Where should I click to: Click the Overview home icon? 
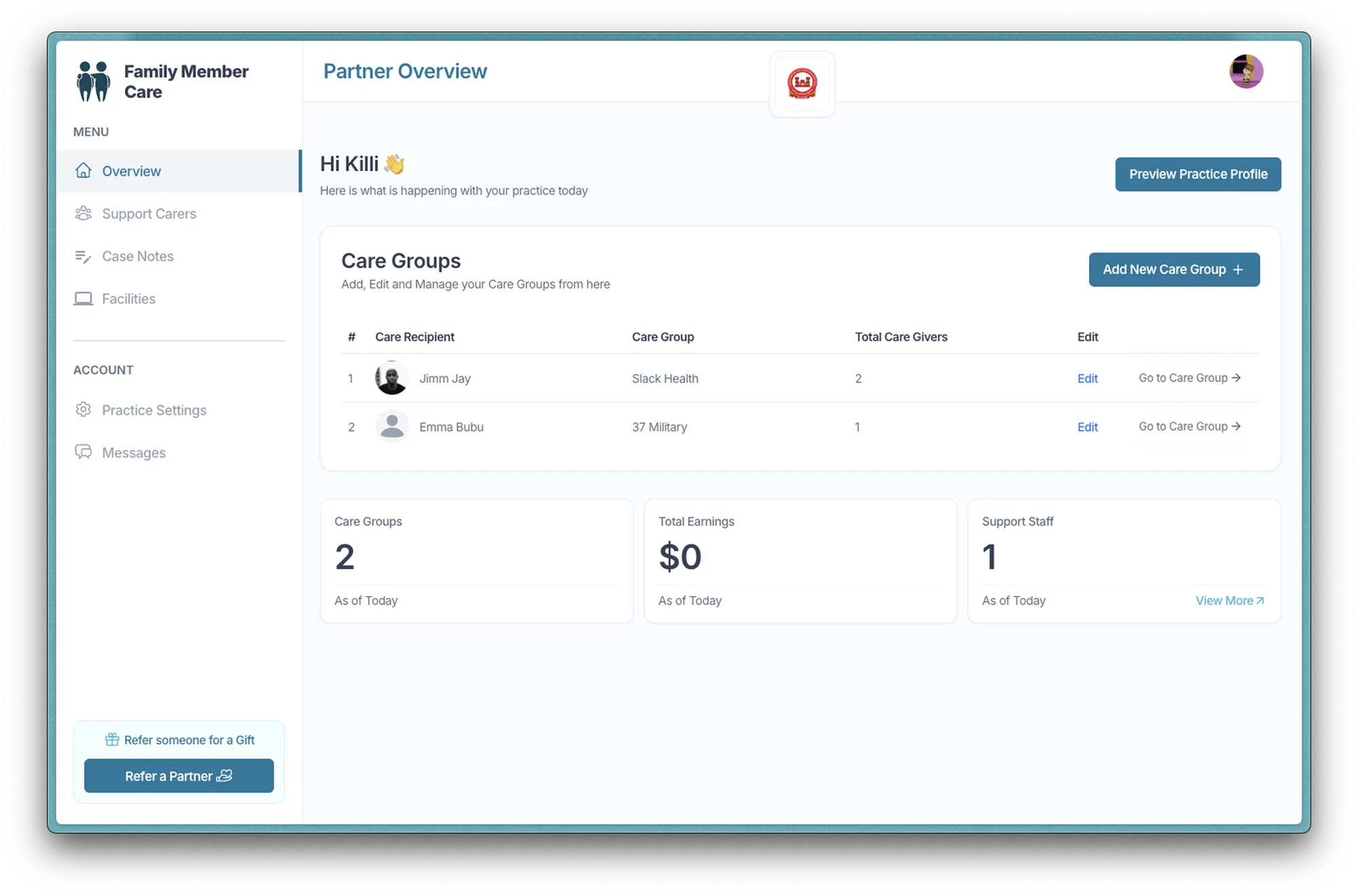click(84, 170)
